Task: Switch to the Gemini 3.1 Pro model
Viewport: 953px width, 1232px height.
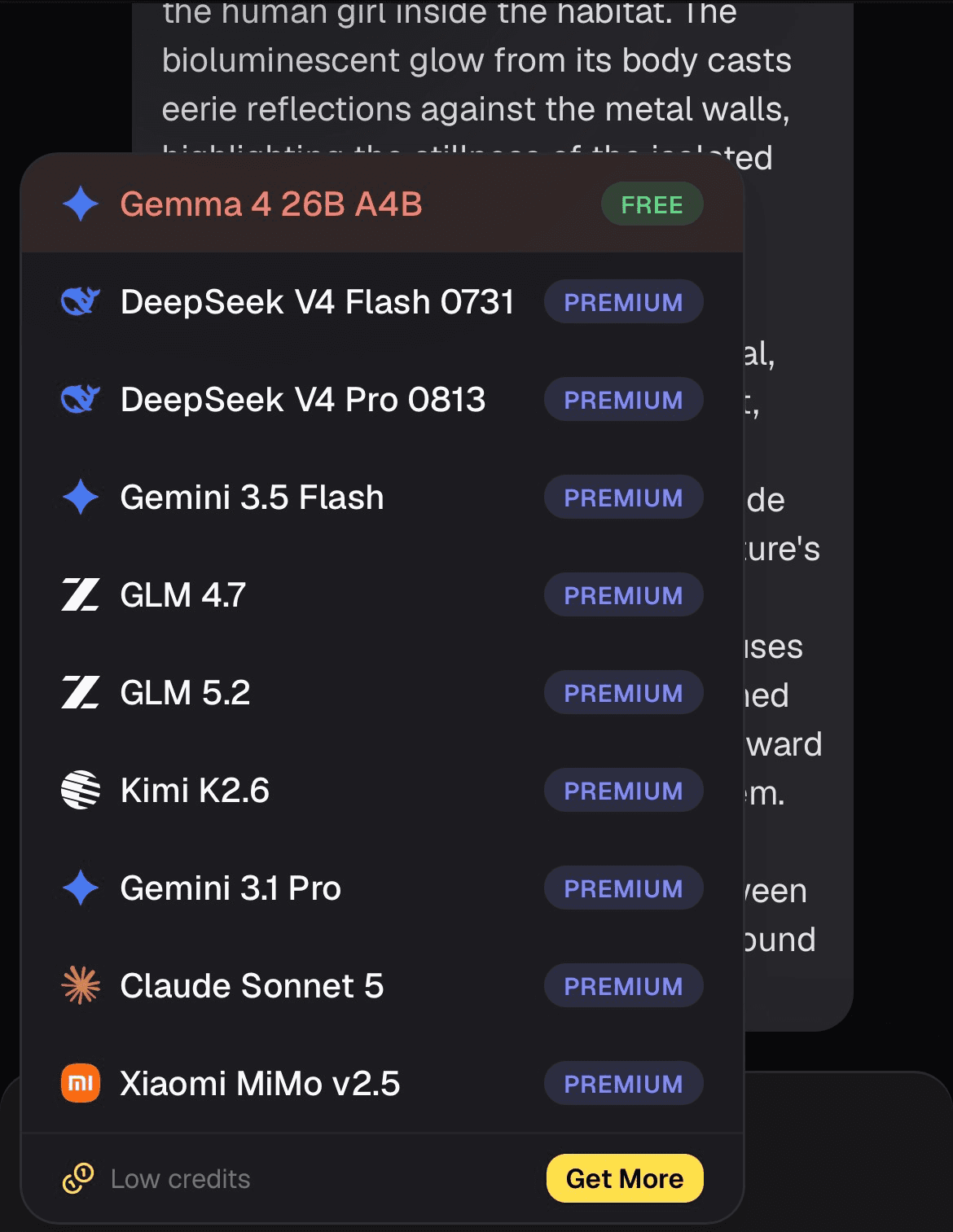Action: pyautogui.click(x=382, y=888)
